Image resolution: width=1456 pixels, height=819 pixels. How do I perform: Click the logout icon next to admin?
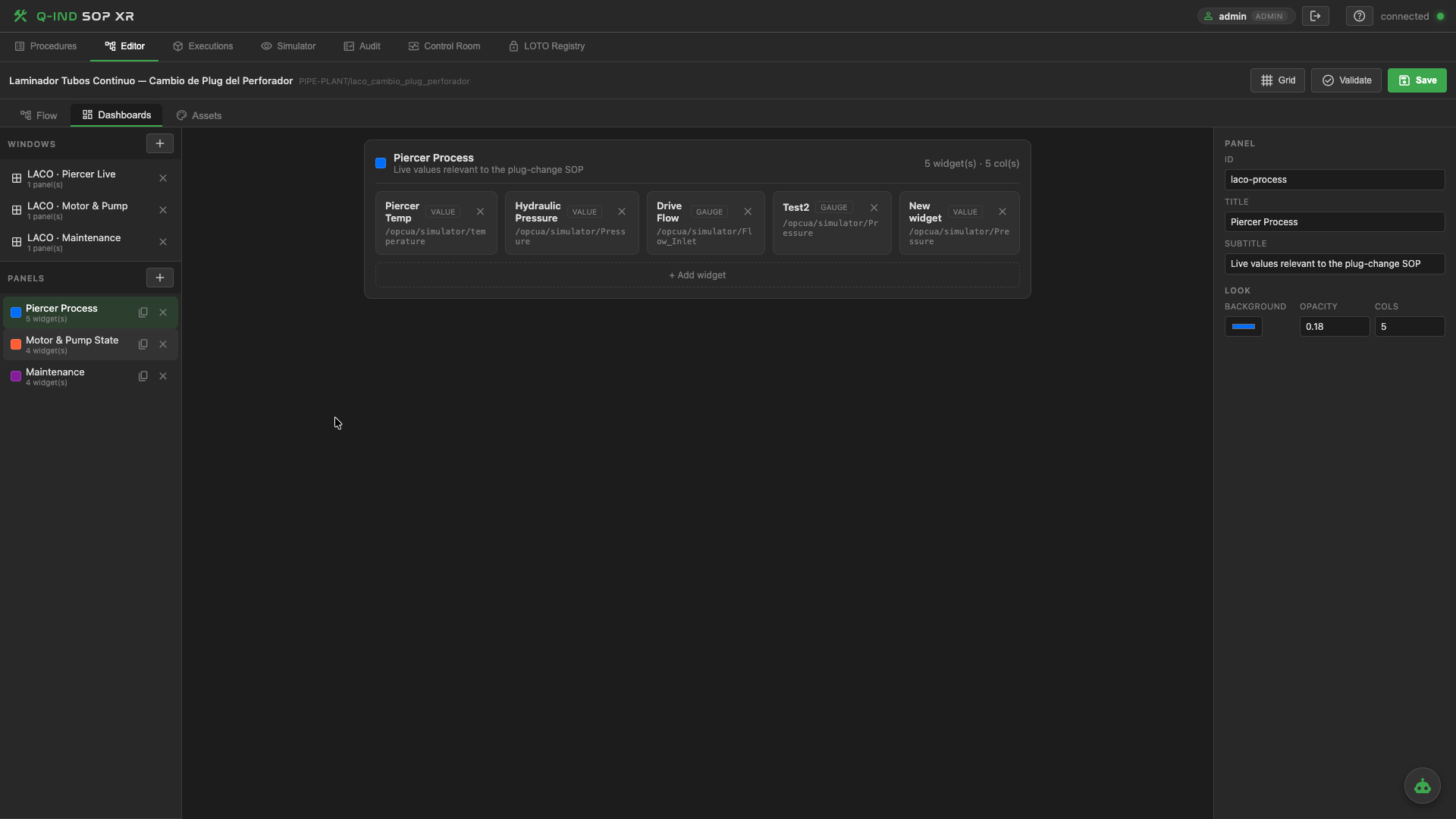(1316, 16)
